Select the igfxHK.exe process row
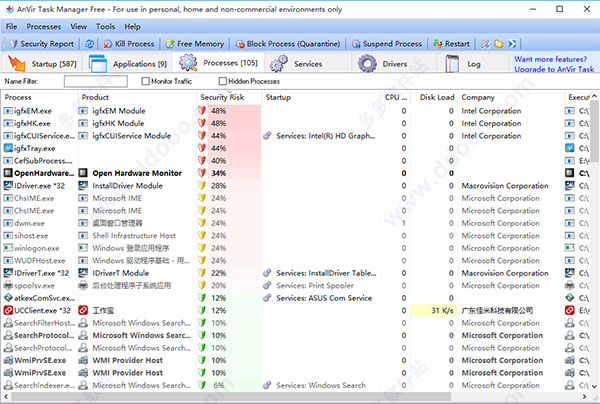 (295, 123)
